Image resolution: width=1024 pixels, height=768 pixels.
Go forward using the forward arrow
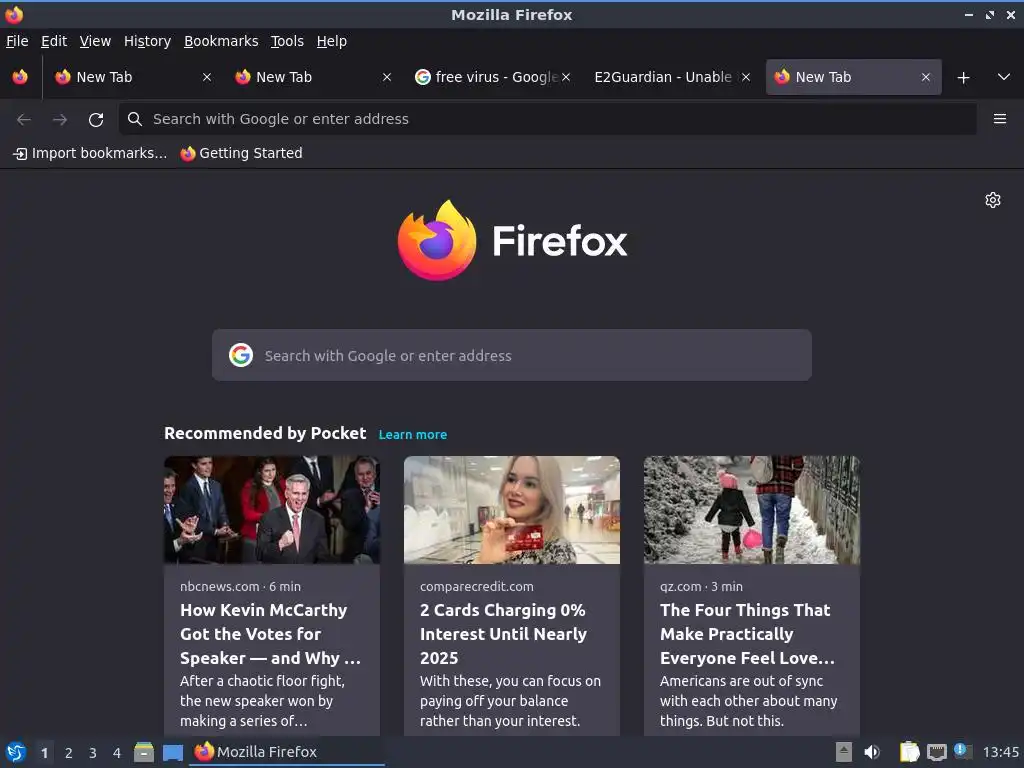click(x=60, y=119)
